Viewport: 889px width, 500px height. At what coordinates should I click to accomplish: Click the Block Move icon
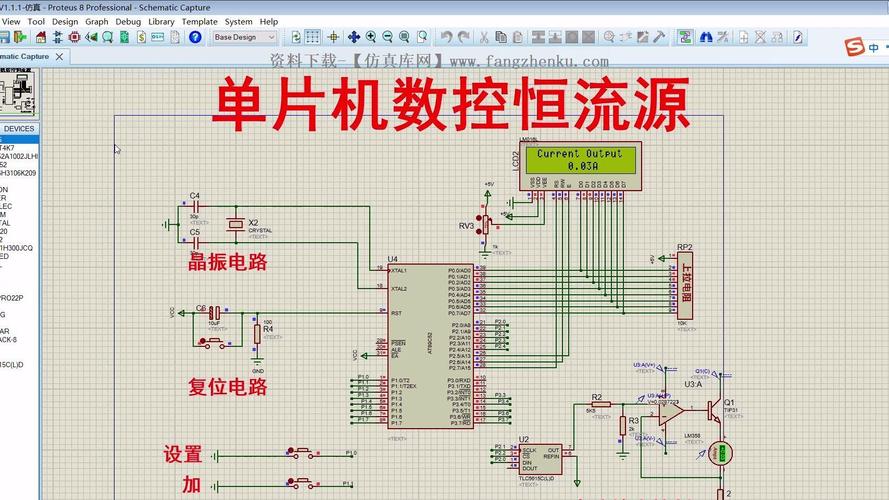[x=555, y=37]
